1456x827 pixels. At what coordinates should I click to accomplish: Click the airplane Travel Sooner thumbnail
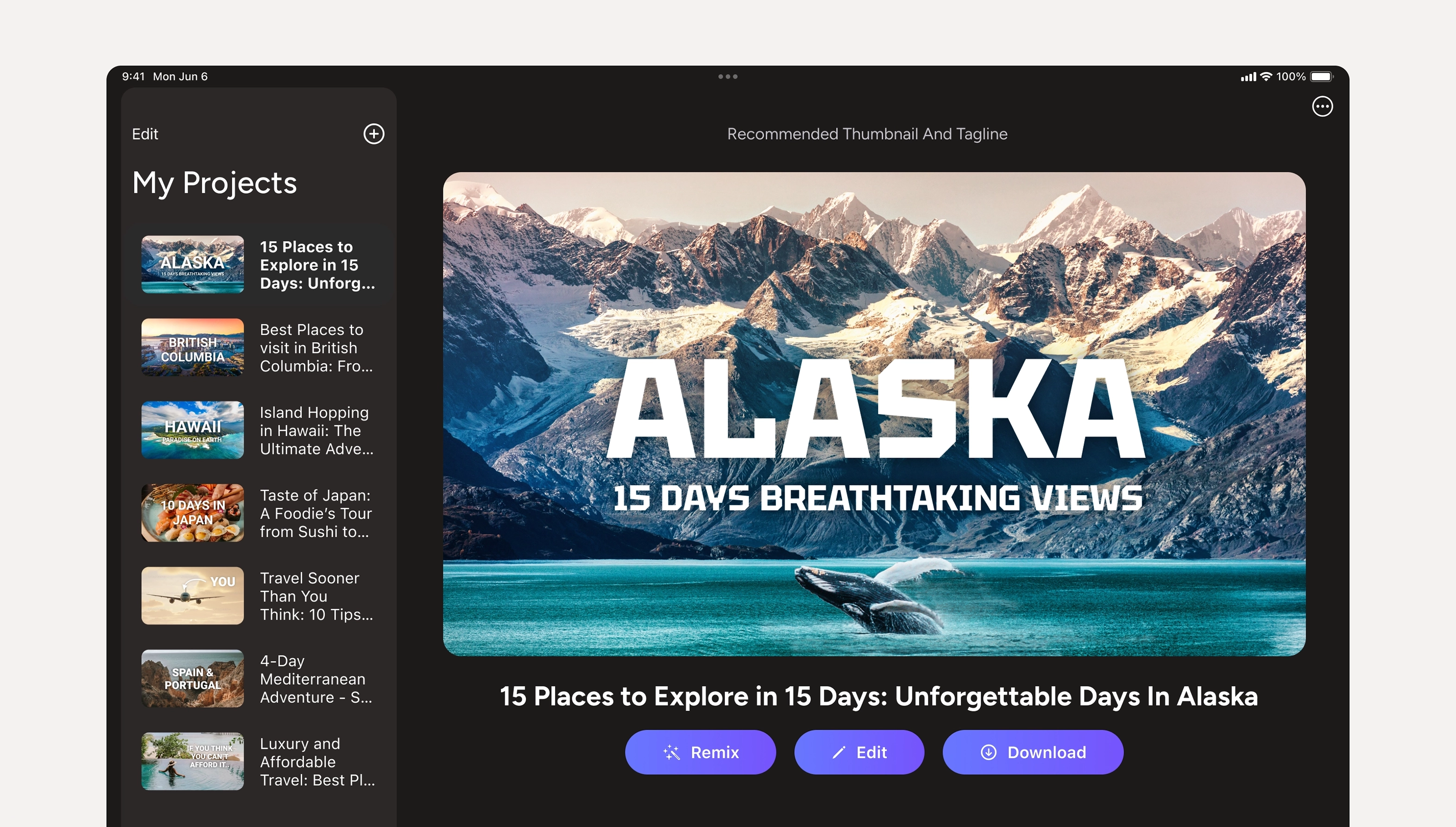click(x=192, y=596)
